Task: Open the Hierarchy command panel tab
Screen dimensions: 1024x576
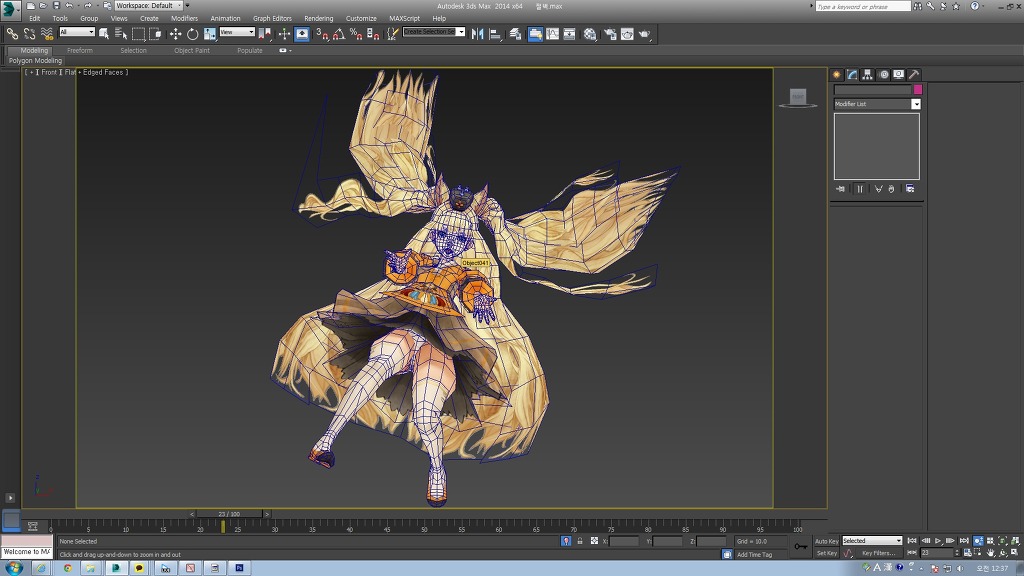Action: coord(867,74)
